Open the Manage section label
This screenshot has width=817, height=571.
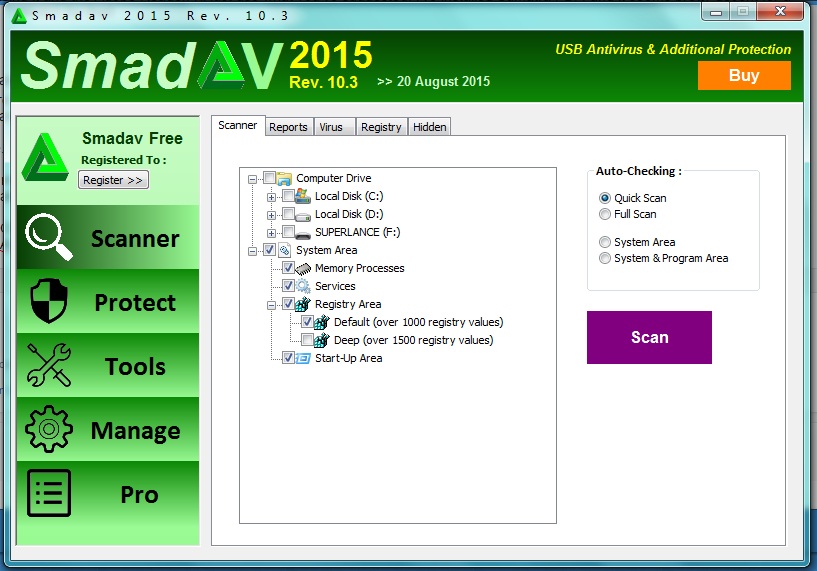point(135,431)
